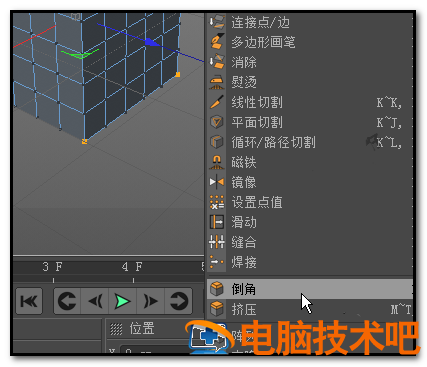The image size is (427, 367).
Task: Click the K~L shortcut text beside 循环/路径切割
Action: point(389,143)
